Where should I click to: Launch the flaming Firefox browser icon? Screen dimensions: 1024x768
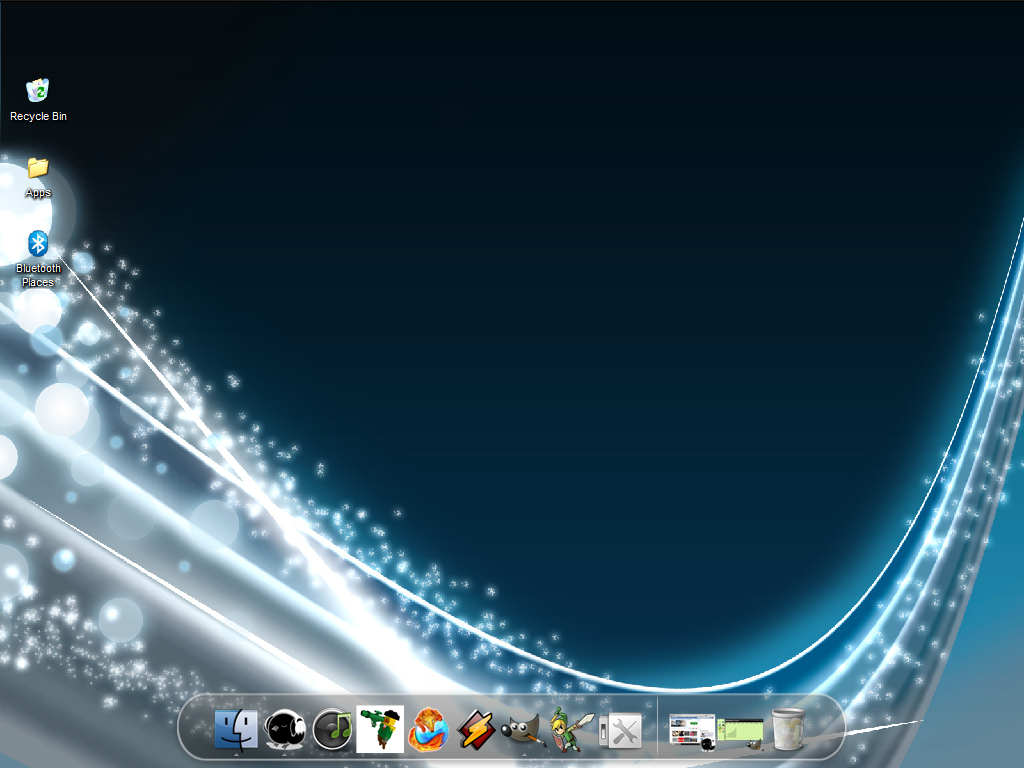tap(428, 729)
